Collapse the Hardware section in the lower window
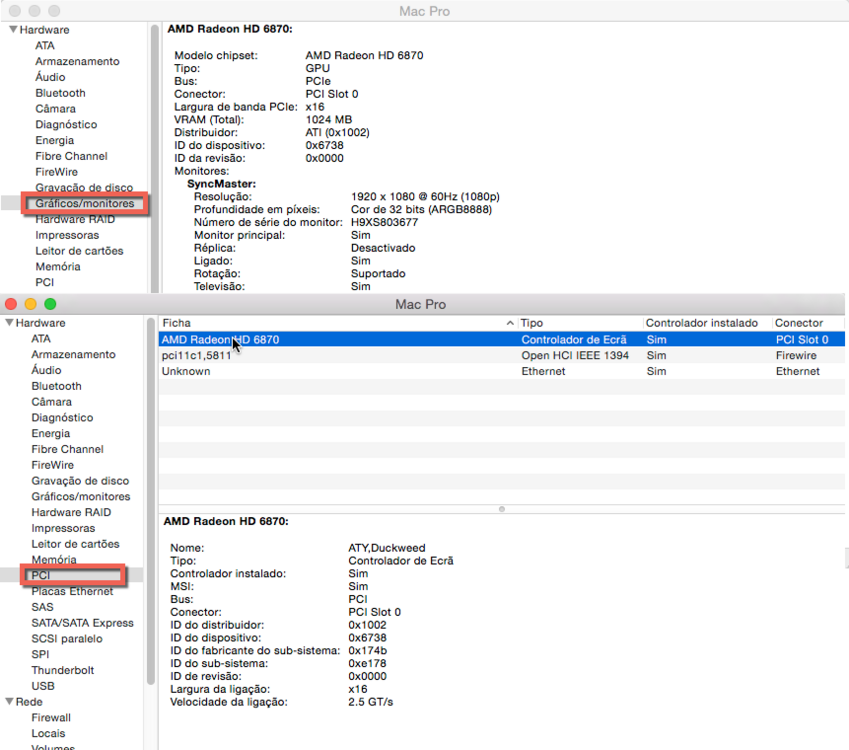The width and height of the screenshot is (849, 750). click(x=9, y=323)
